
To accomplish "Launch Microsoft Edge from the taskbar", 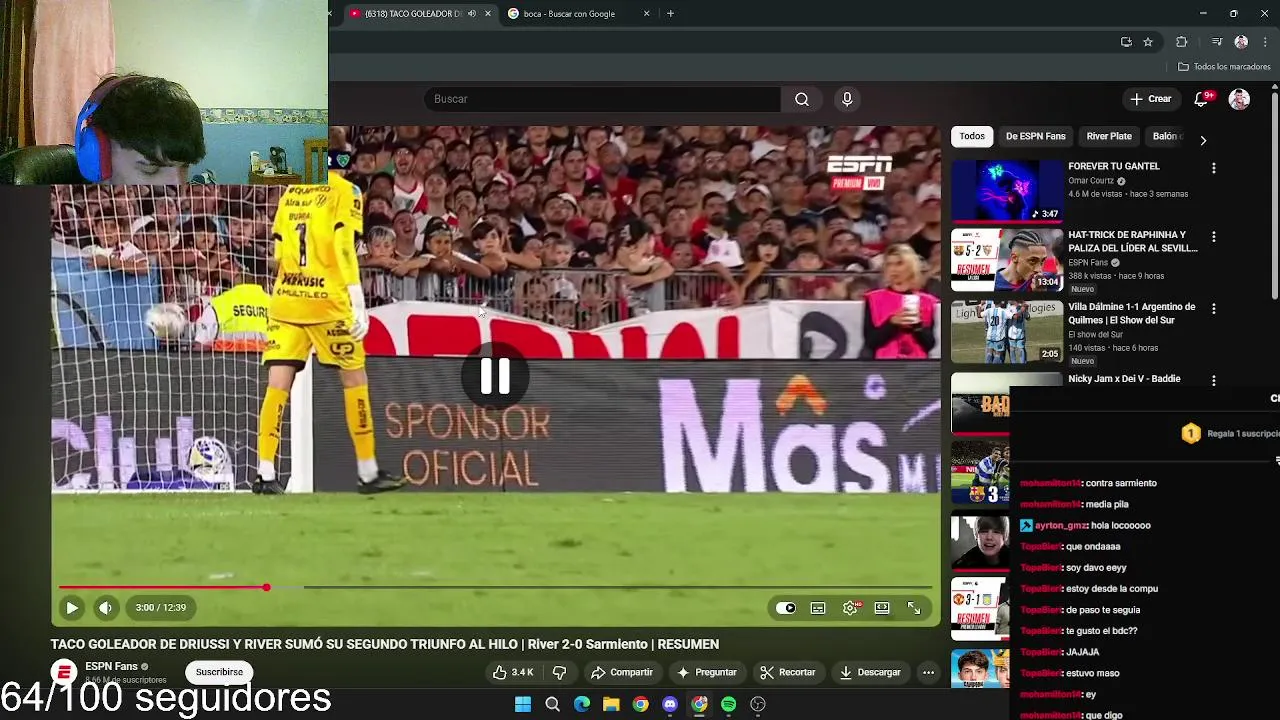I will coord(581,704).
